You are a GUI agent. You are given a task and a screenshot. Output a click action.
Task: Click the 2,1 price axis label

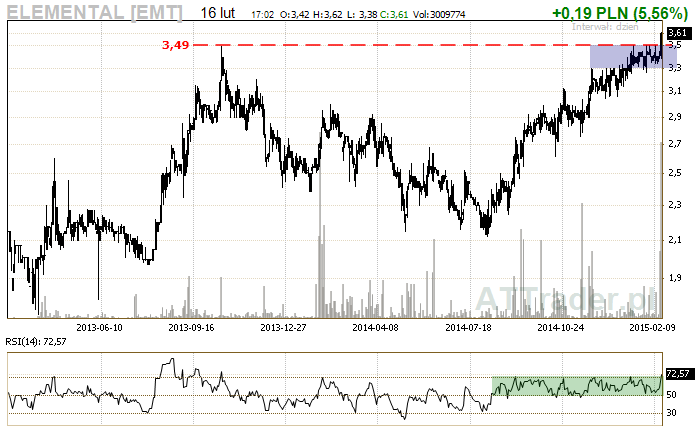click(675, 240)
